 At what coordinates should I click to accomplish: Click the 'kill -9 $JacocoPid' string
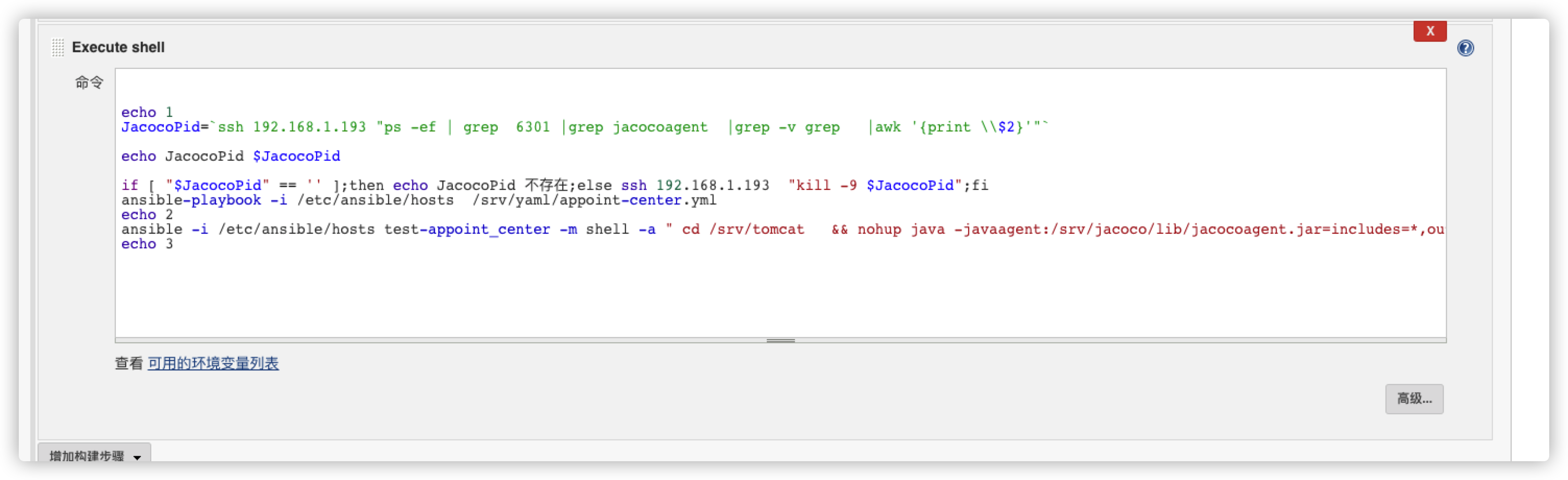(875, 185)
